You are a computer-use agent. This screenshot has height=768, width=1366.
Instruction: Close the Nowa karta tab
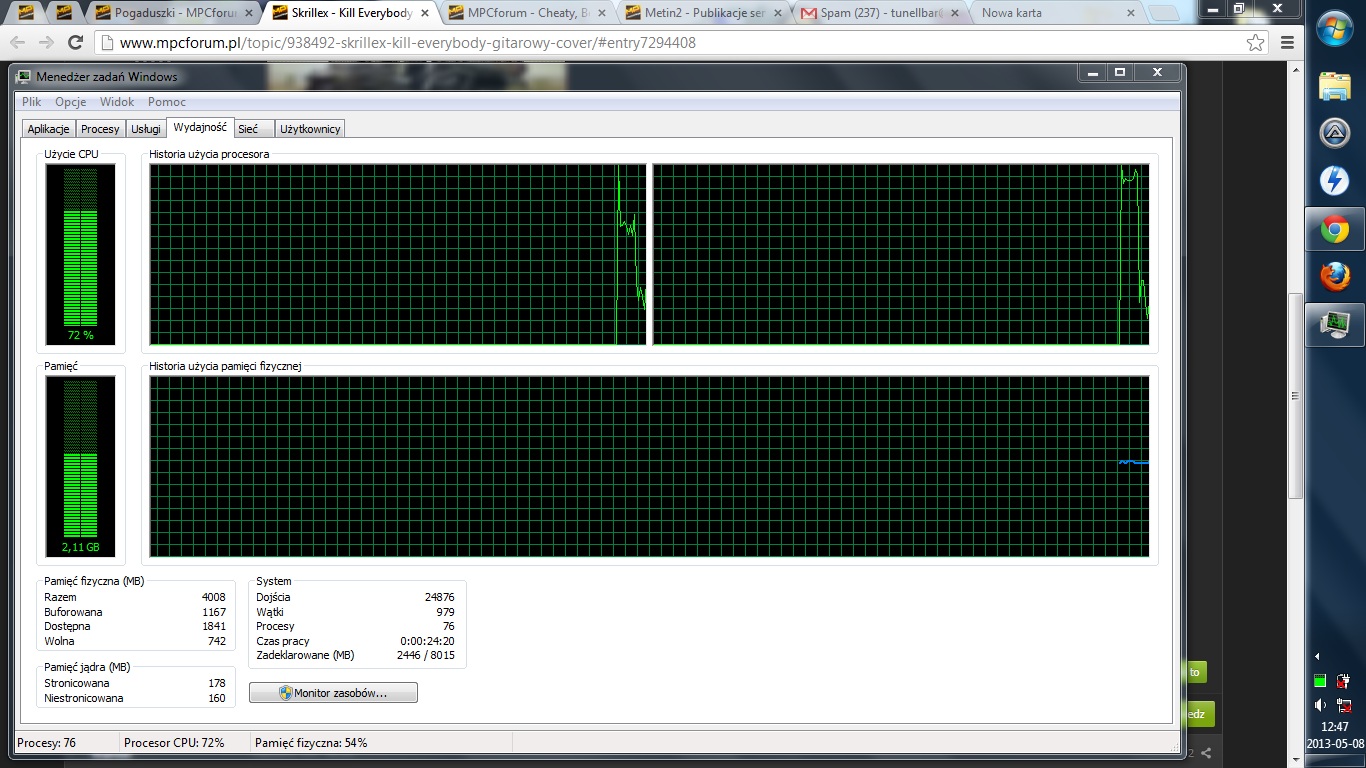1133,13
